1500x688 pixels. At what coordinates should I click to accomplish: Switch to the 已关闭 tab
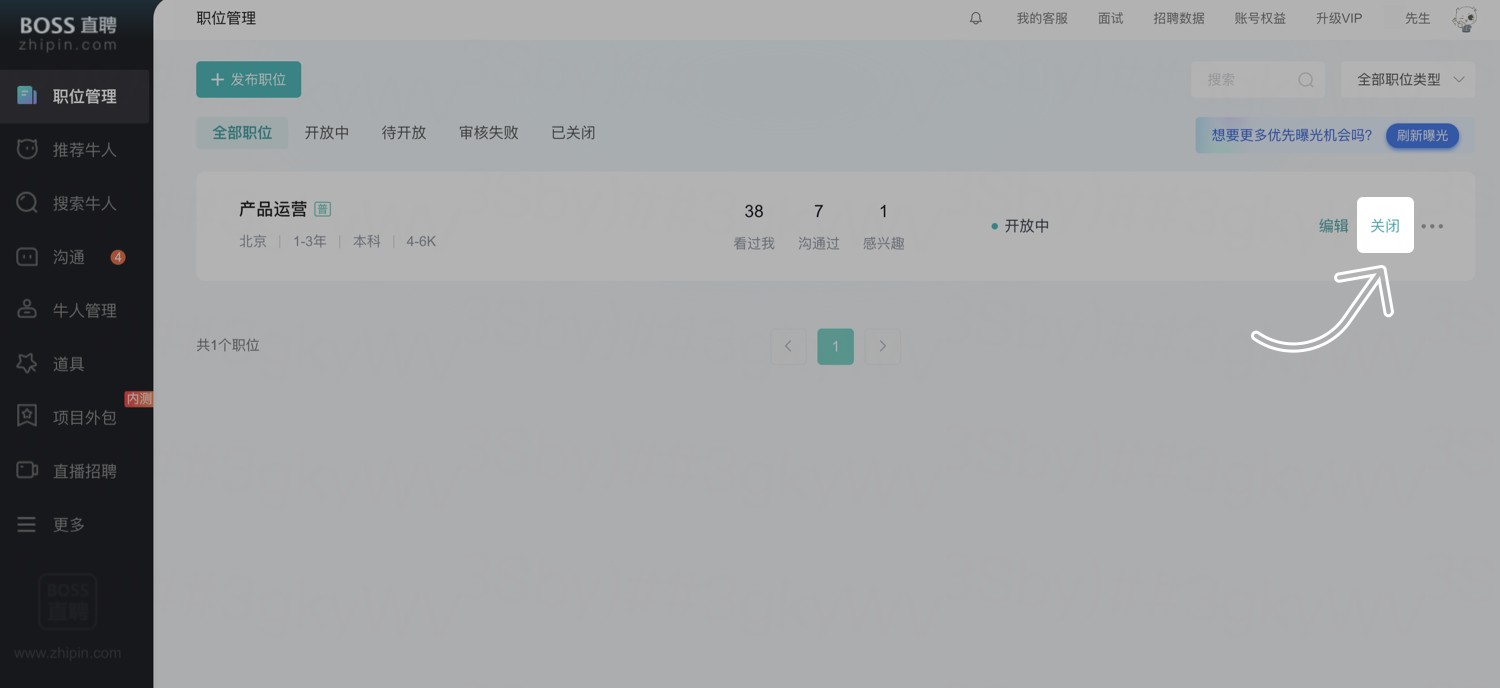click(572, 132)
